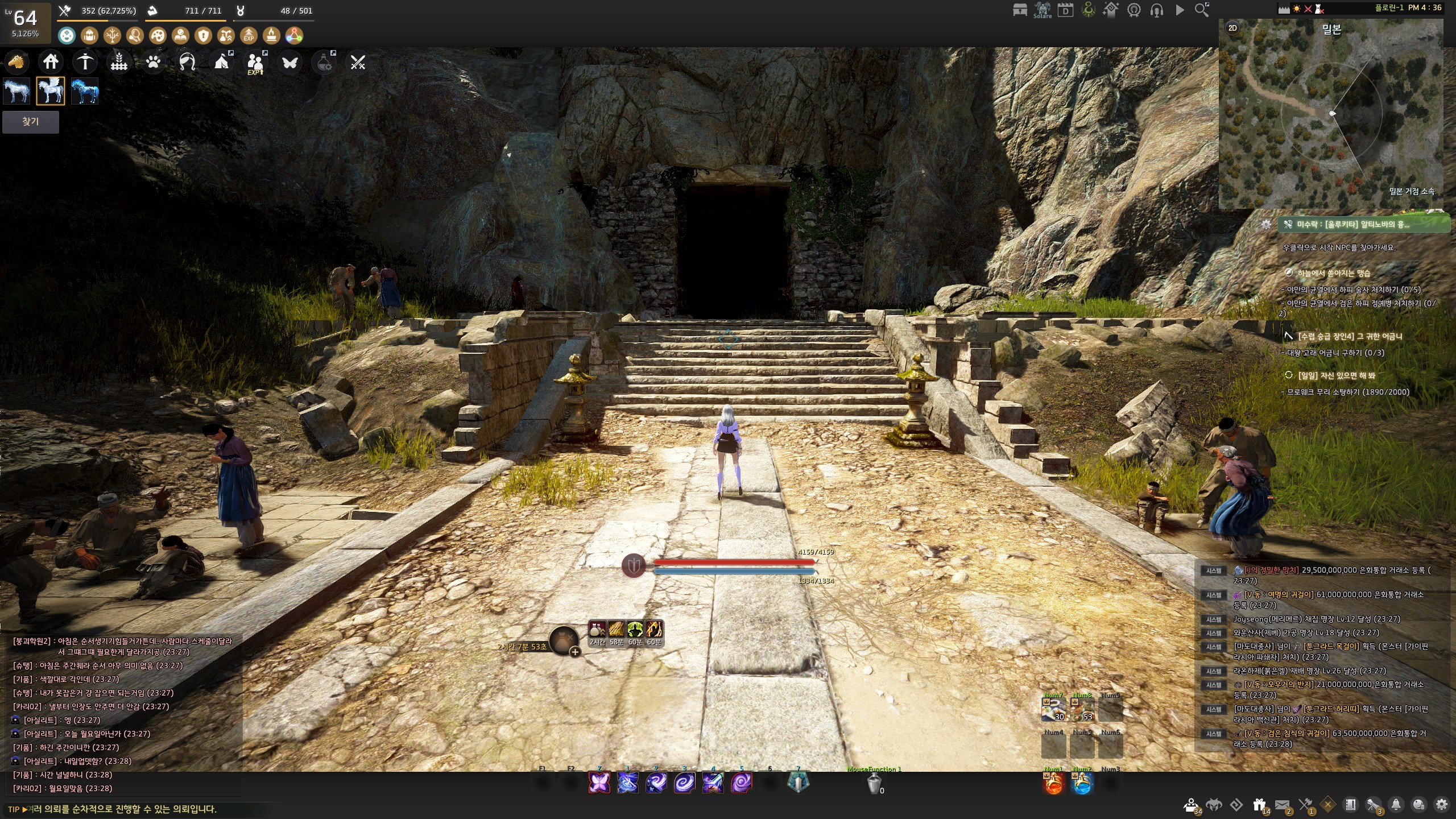The width and height of the screenshot is (1456, 819).
Task: Expand the tent camp shortcut icon
Action: 222,61
